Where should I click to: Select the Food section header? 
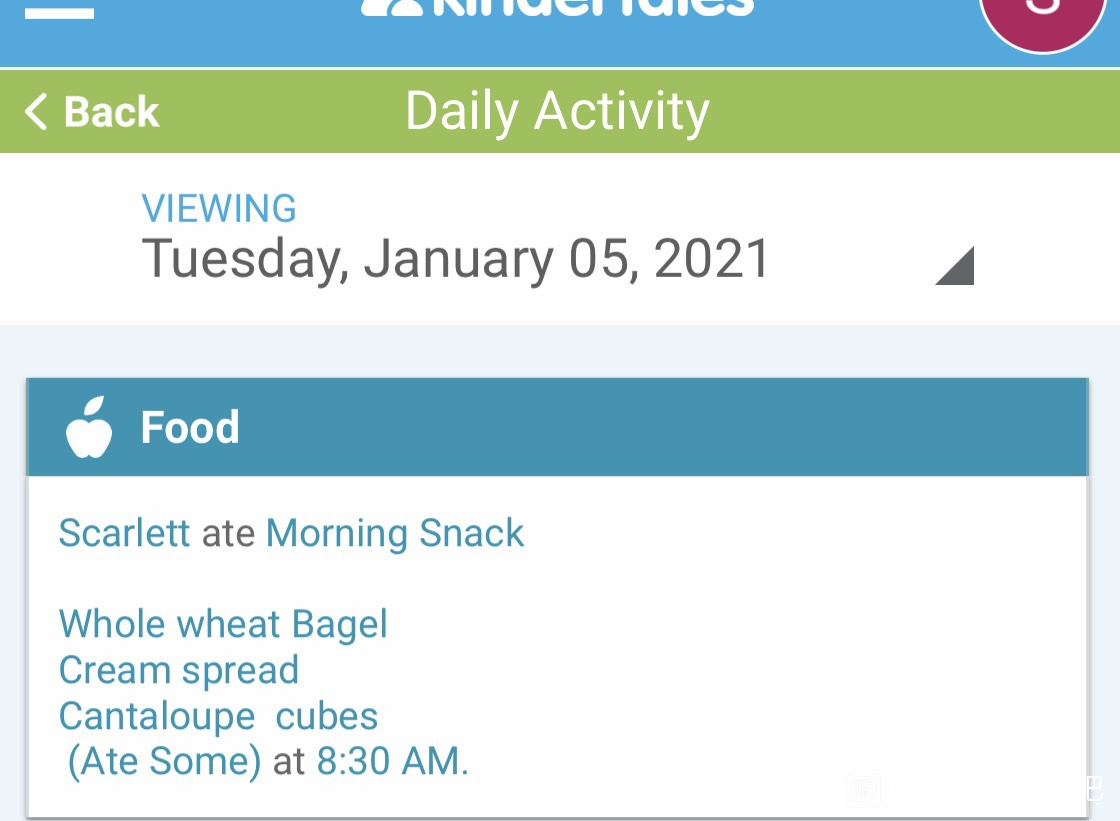point(557,427)
